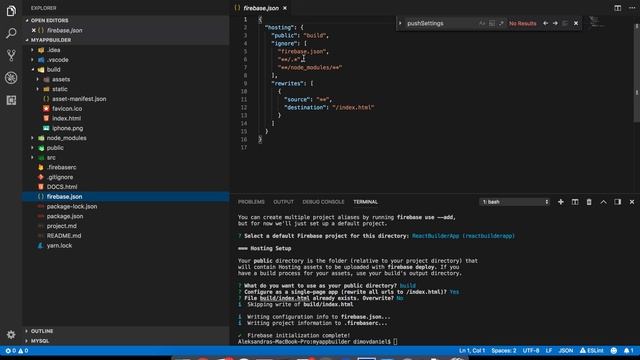Change file encoding UTF-8

click(531, 351)
